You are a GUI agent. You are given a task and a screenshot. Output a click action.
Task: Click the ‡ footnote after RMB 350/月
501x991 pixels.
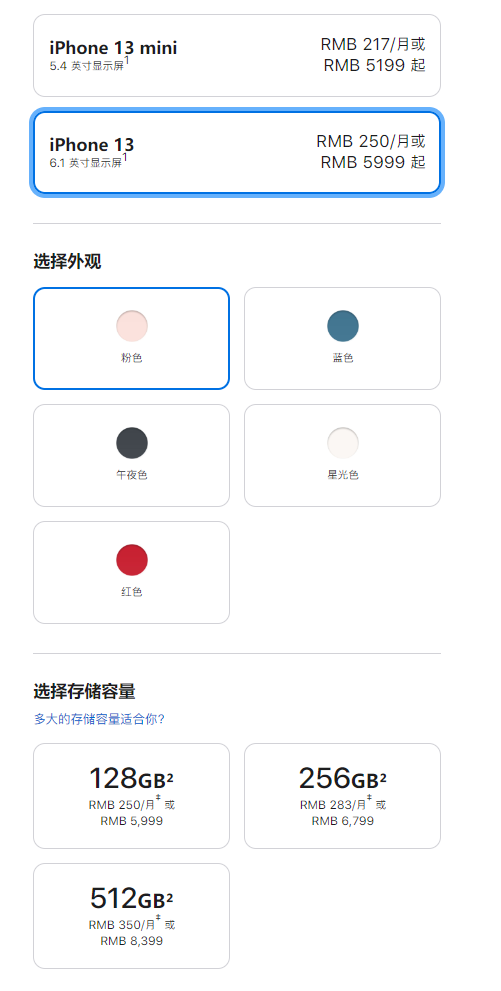158,920
